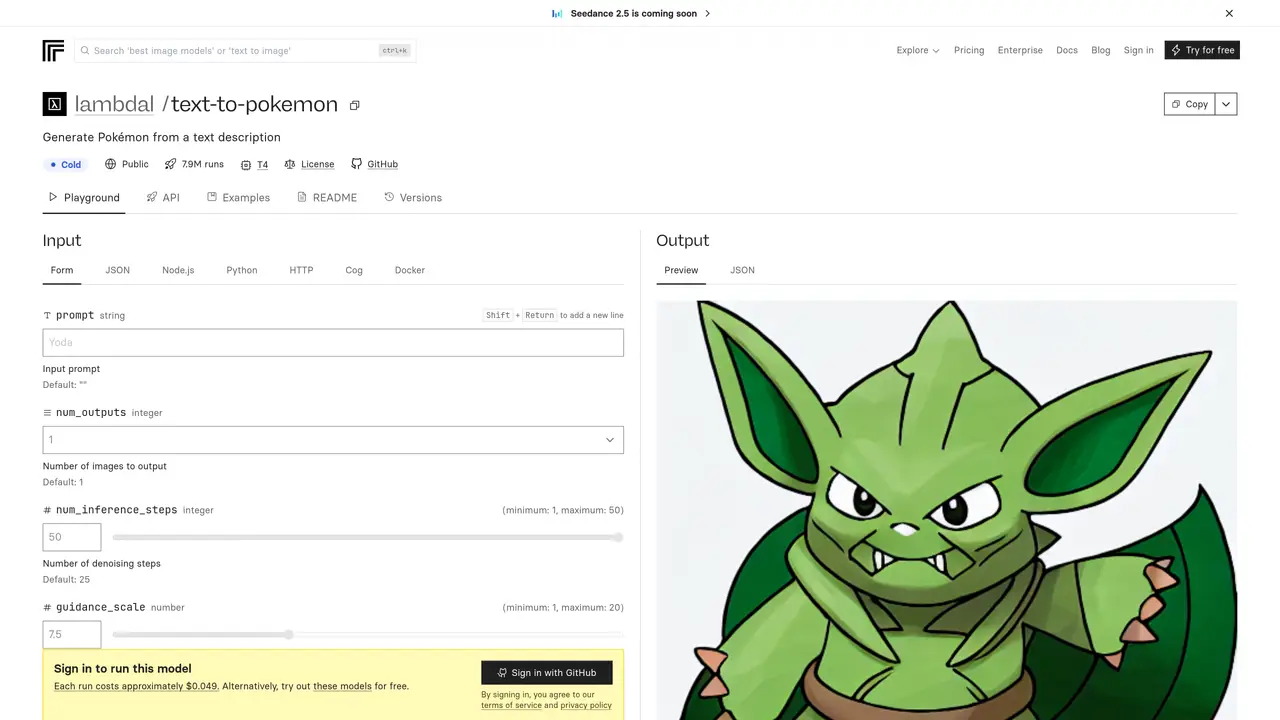Click the GitHub icon in metadata row

coord(357,164)
